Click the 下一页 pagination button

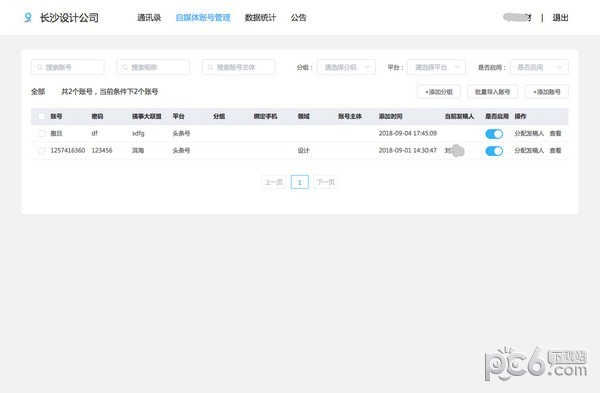click(326, 182)
